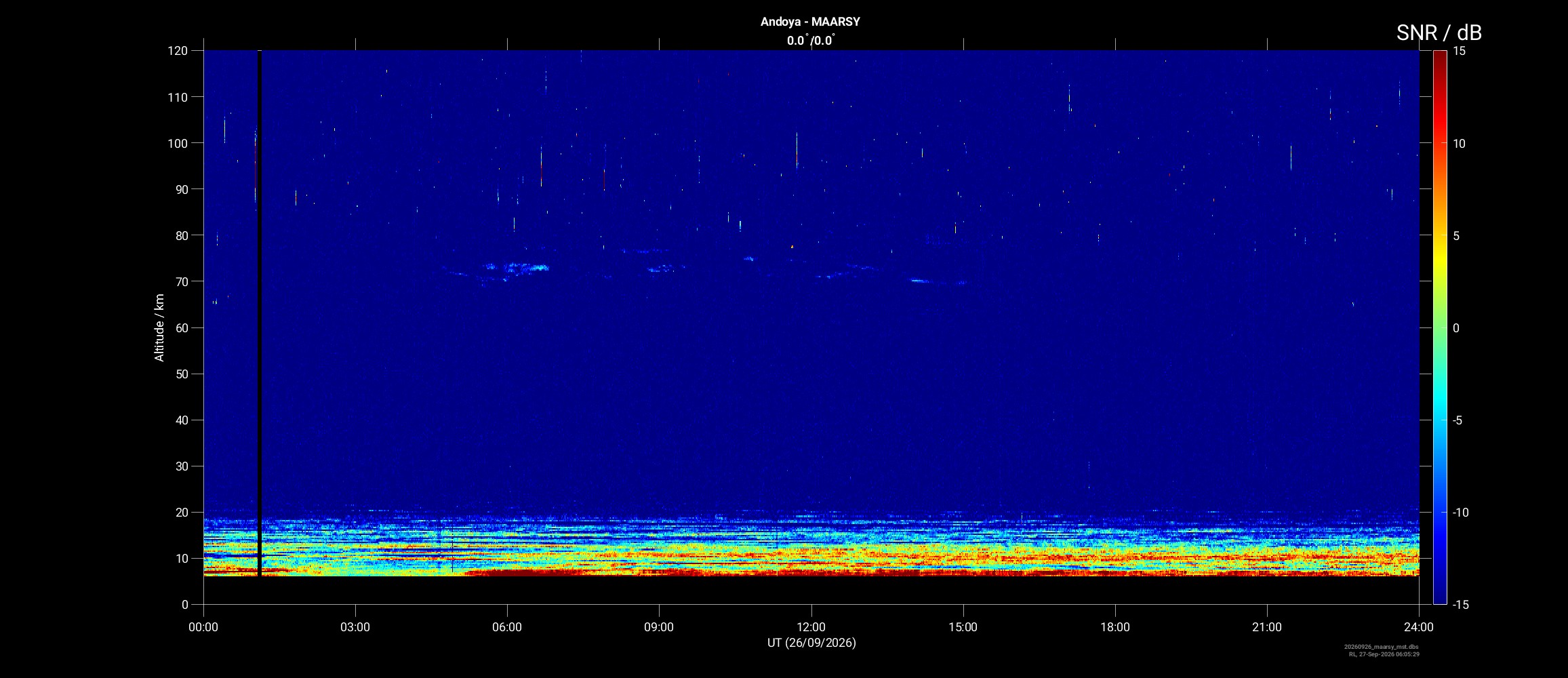Click the black data-gap stripe after 01:00

[x=260, y=313]
